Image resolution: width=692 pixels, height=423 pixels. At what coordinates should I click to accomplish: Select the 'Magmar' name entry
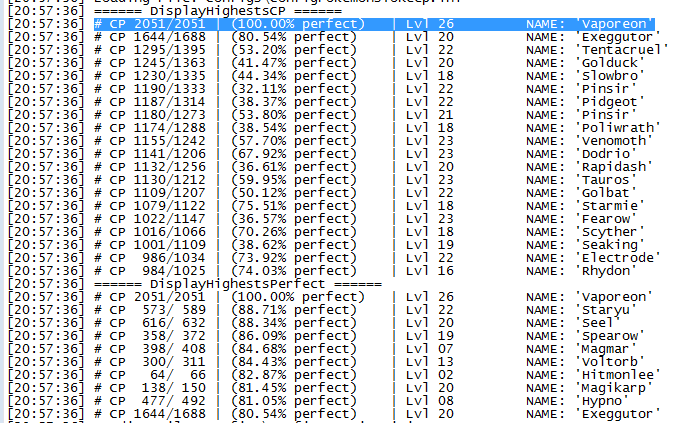(606, 349)
